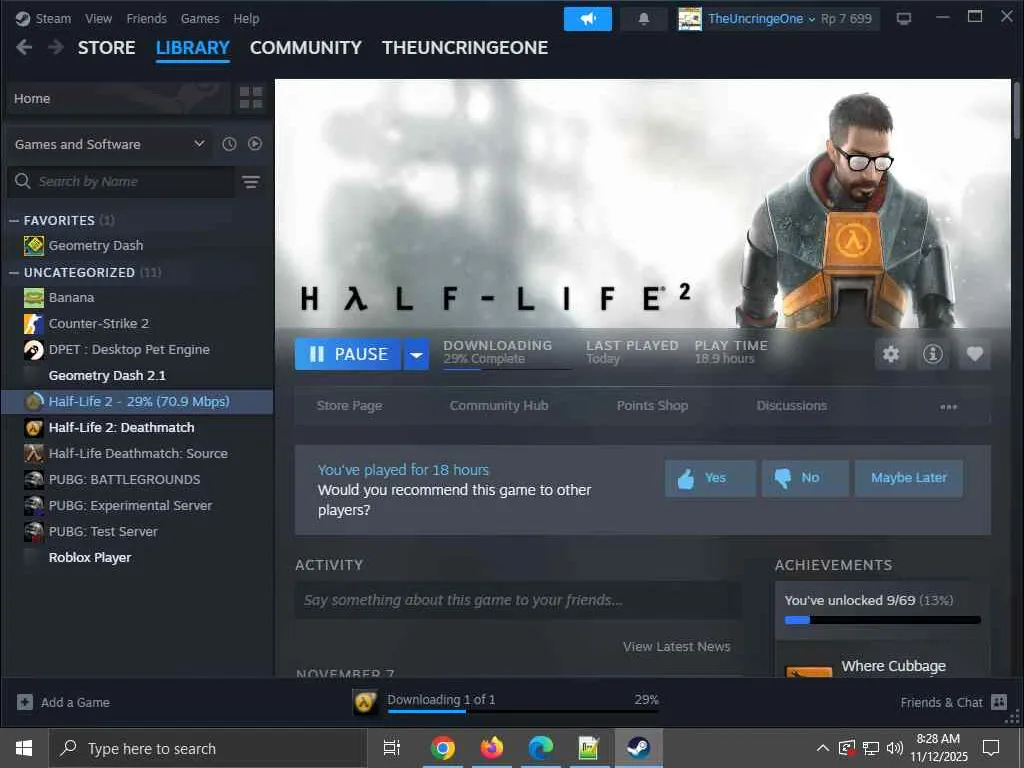Collapse the Favorites category

[x=14, y=221]
